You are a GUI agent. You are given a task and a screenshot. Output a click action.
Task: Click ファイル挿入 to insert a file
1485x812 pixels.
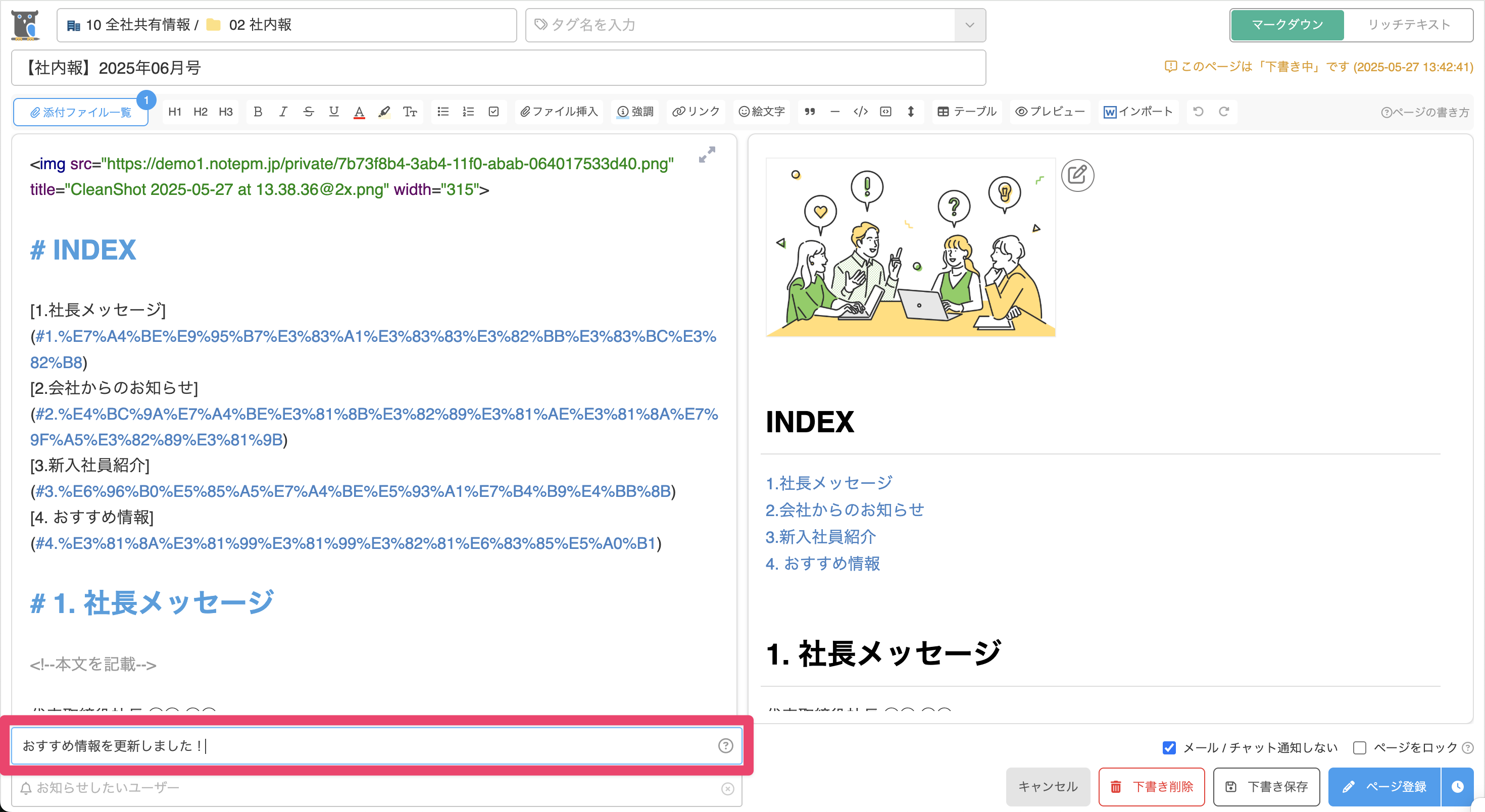click(x=559, y=112)
